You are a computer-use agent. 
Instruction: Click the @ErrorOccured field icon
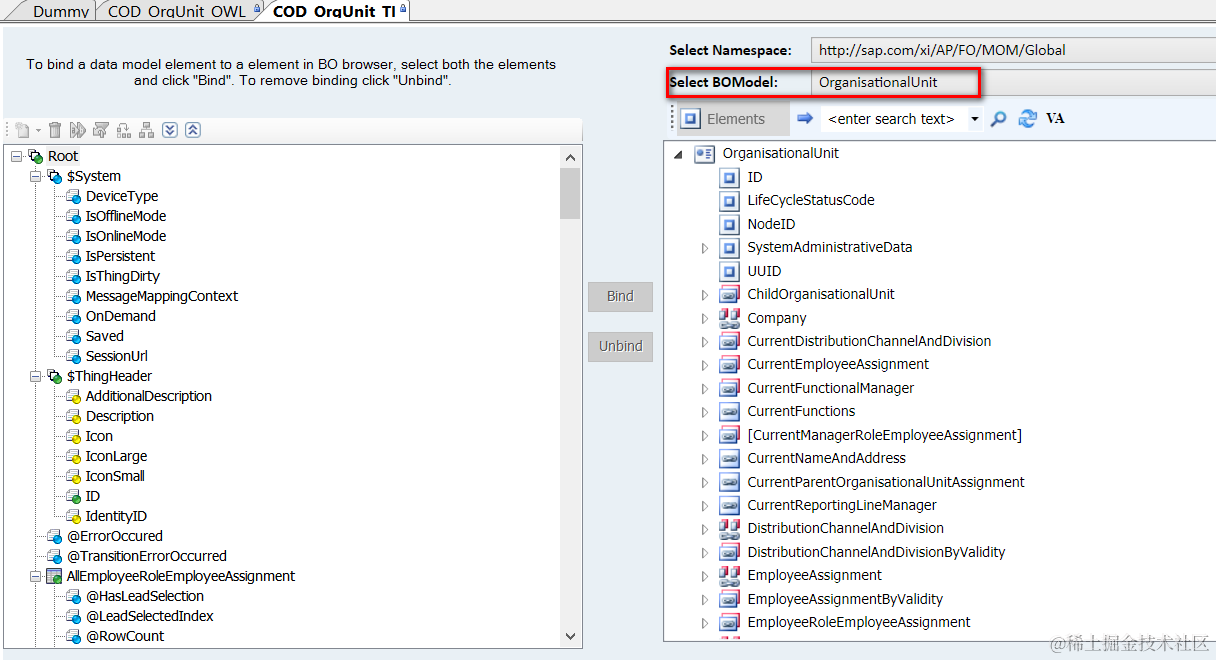click(54, 536)
